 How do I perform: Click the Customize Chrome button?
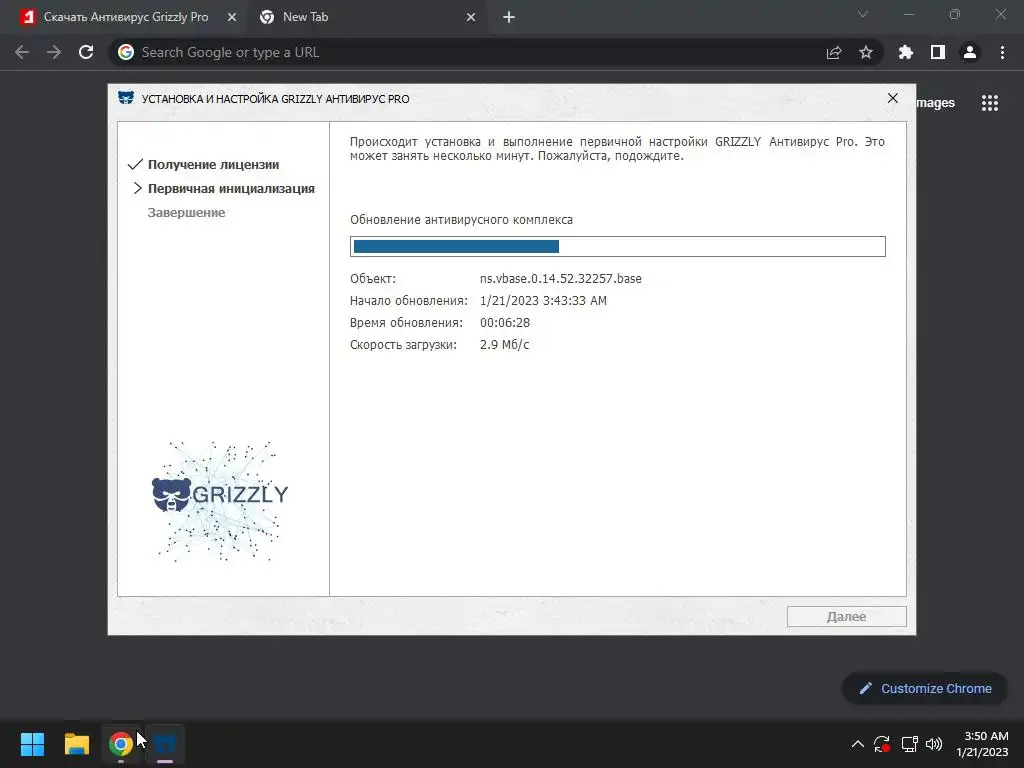[925, 688]
